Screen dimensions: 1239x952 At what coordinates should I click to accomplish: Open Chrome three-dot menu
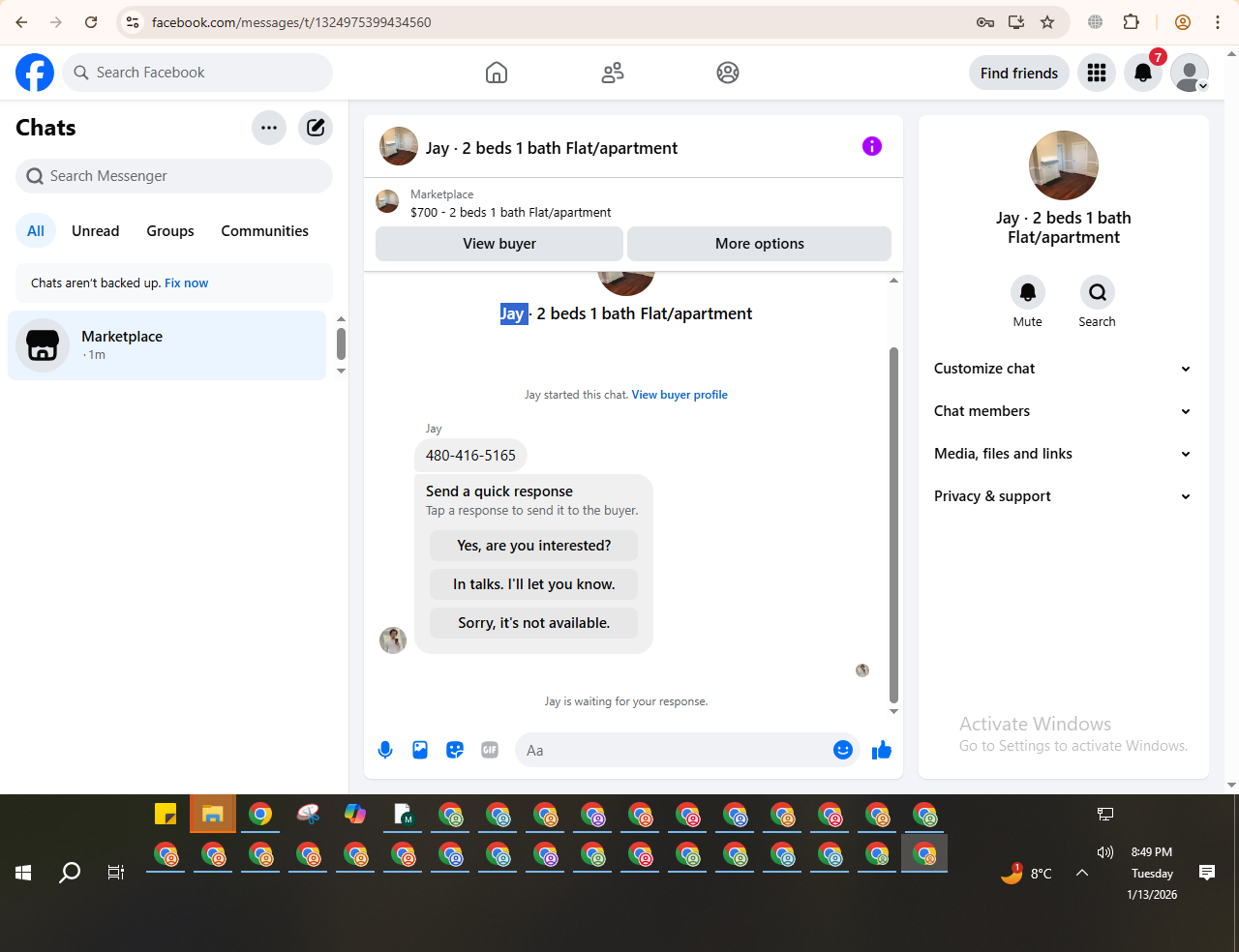(1218, 22)
